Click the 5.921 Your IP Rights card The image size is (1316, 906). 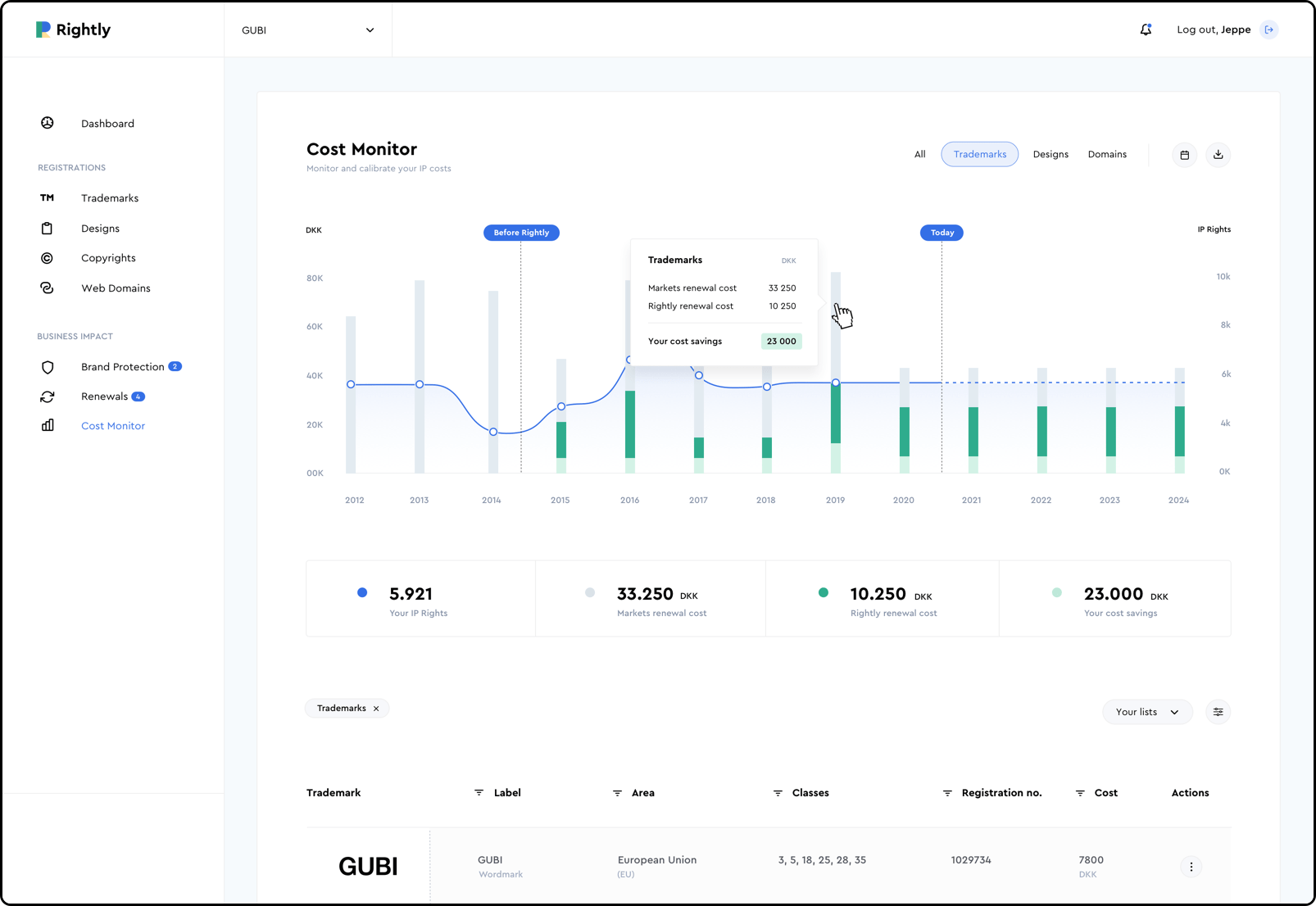coord(421,599)
